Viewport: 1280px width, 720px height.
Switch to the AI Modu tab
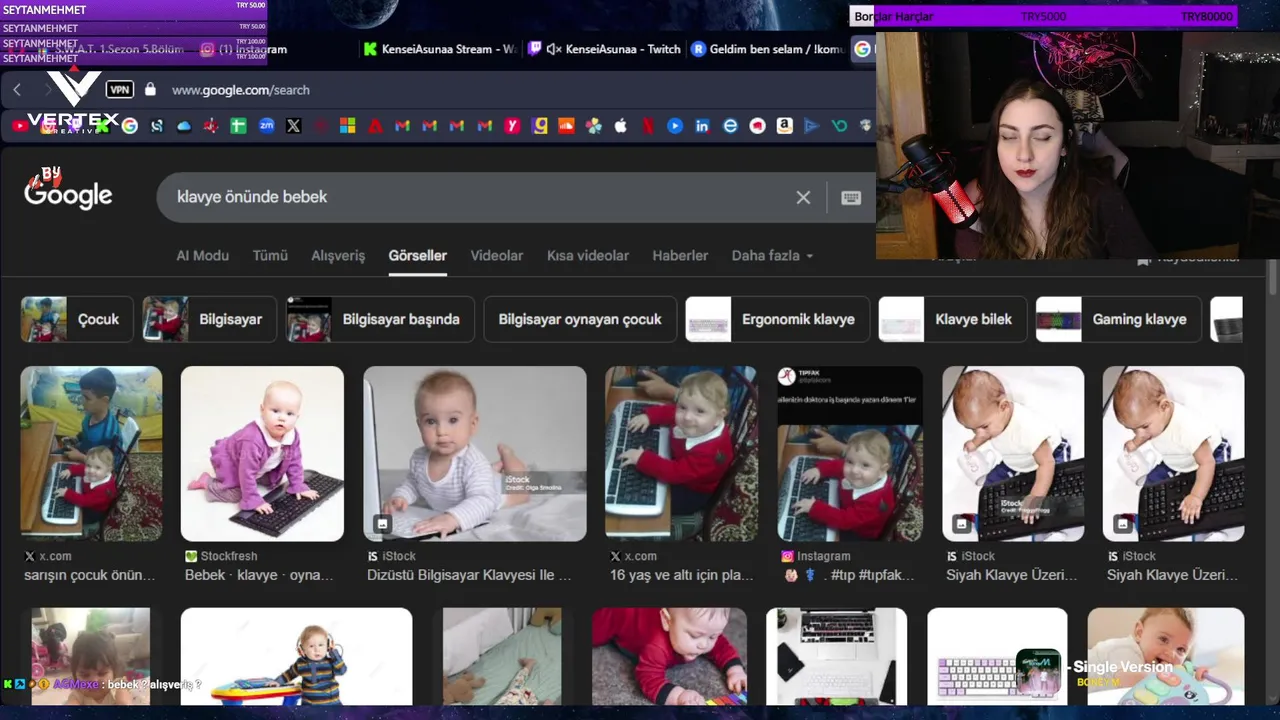[x=203, y=256]
